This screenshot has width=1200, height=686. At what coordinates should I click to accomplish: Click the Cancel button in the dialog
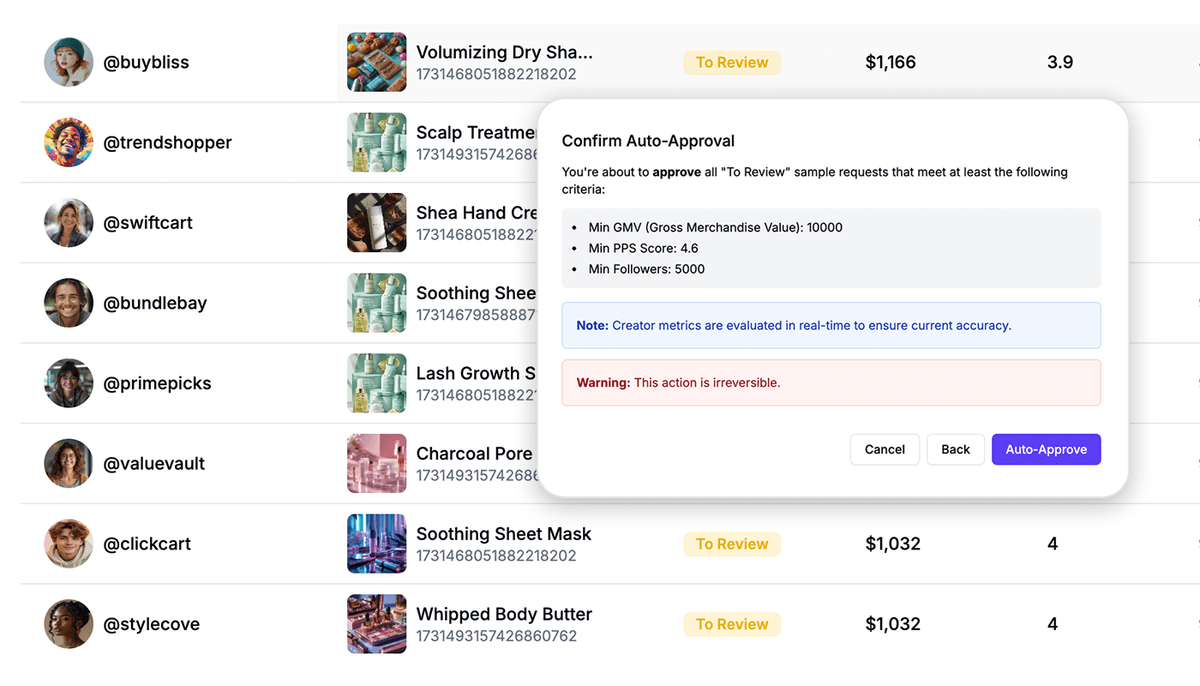tap(884, 449)
